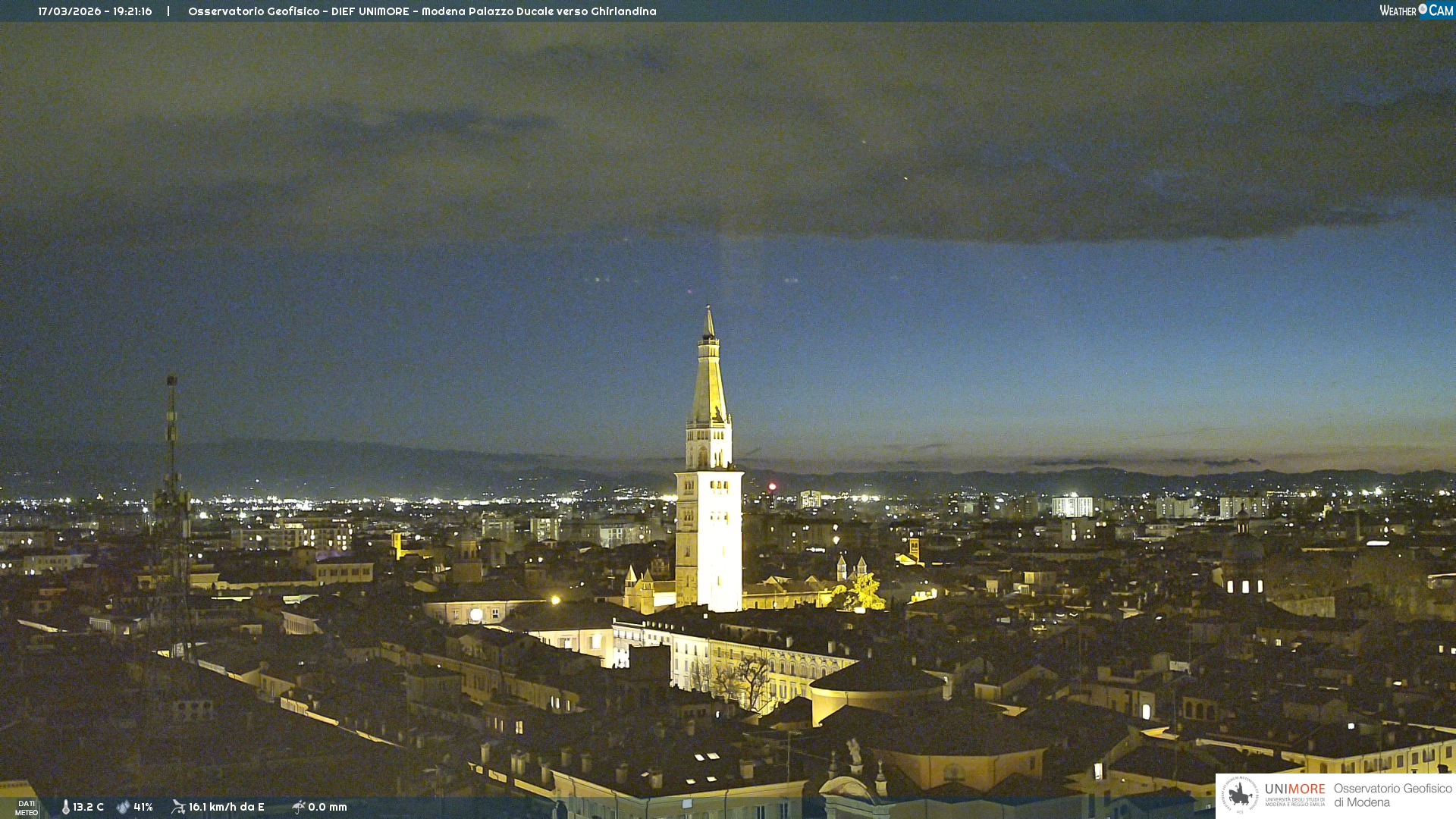Click the red beacon light right of tower
Screen dimensions: 1456x819
pos(772,486)
